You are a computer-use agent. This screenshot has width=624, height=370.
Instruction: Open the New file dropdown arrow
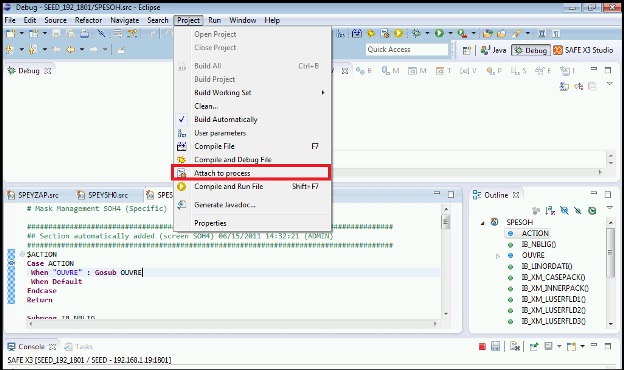point(21,34)
